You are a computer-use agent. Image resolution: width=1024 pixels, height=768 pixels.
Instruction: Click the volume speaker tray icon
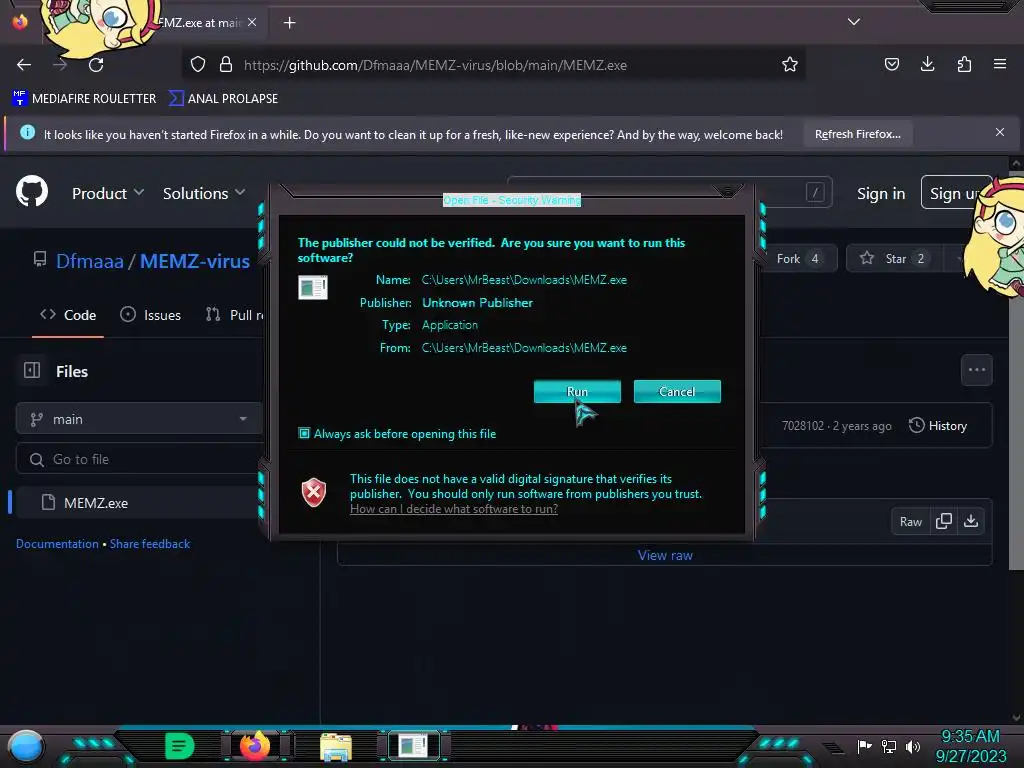click(x=912, y=746)
